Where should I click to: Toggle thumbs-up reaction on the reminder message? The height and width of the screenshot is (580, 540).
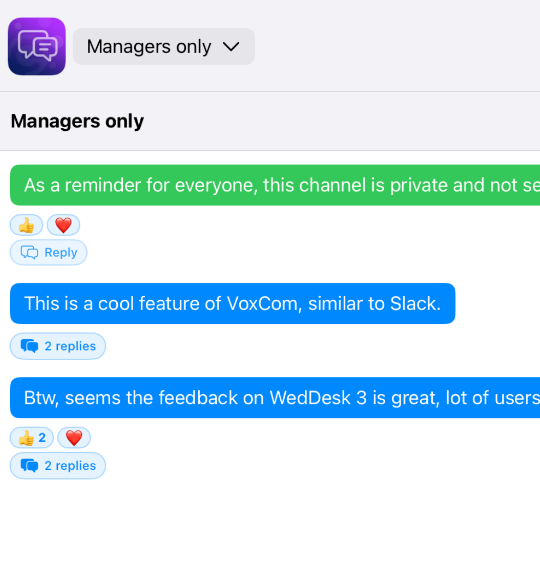coord(26,225)
